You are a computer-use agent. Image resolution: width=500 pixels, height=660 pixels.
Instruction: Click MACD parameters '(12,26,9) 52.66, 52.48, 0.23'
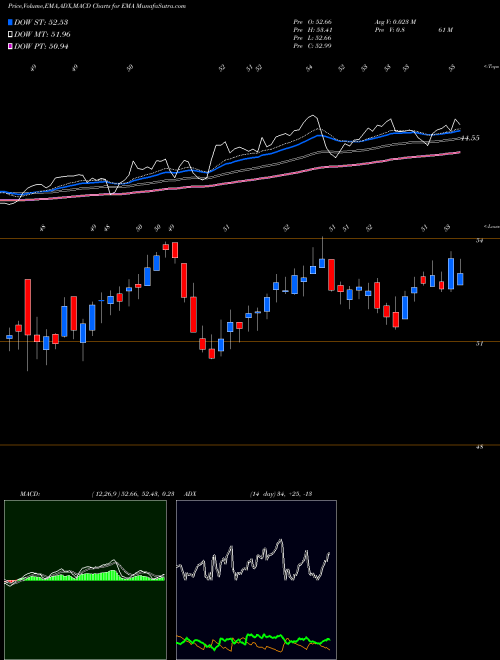133,494
